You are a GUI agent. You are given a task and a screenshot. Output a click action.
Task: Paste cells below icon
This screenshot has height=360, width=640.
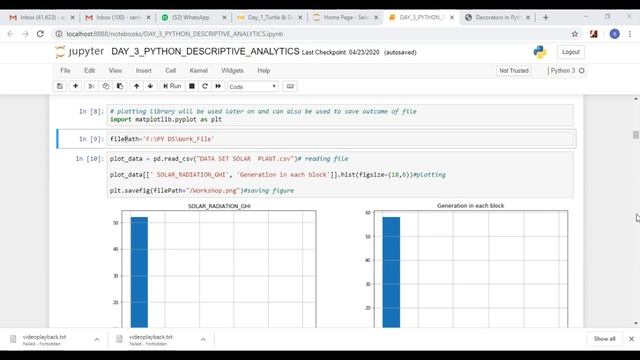coord(120,86)
